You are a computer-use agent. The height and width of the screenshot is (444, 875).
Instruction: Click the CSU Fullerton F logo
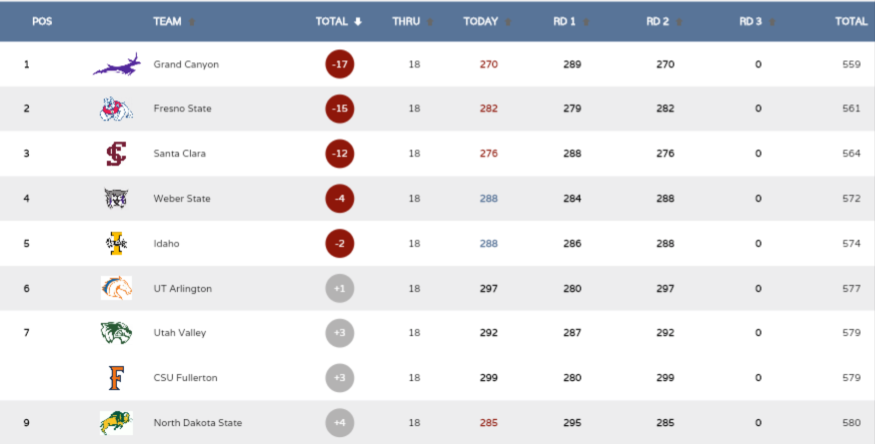[116, 378]
